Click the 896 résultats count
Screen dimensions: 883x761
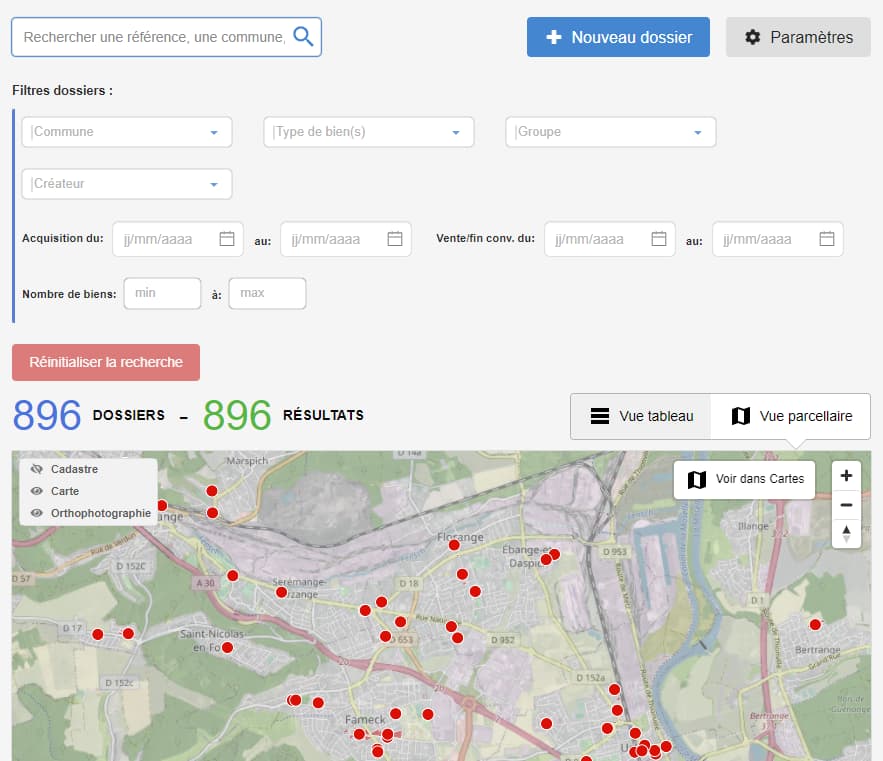pos(237,416)
